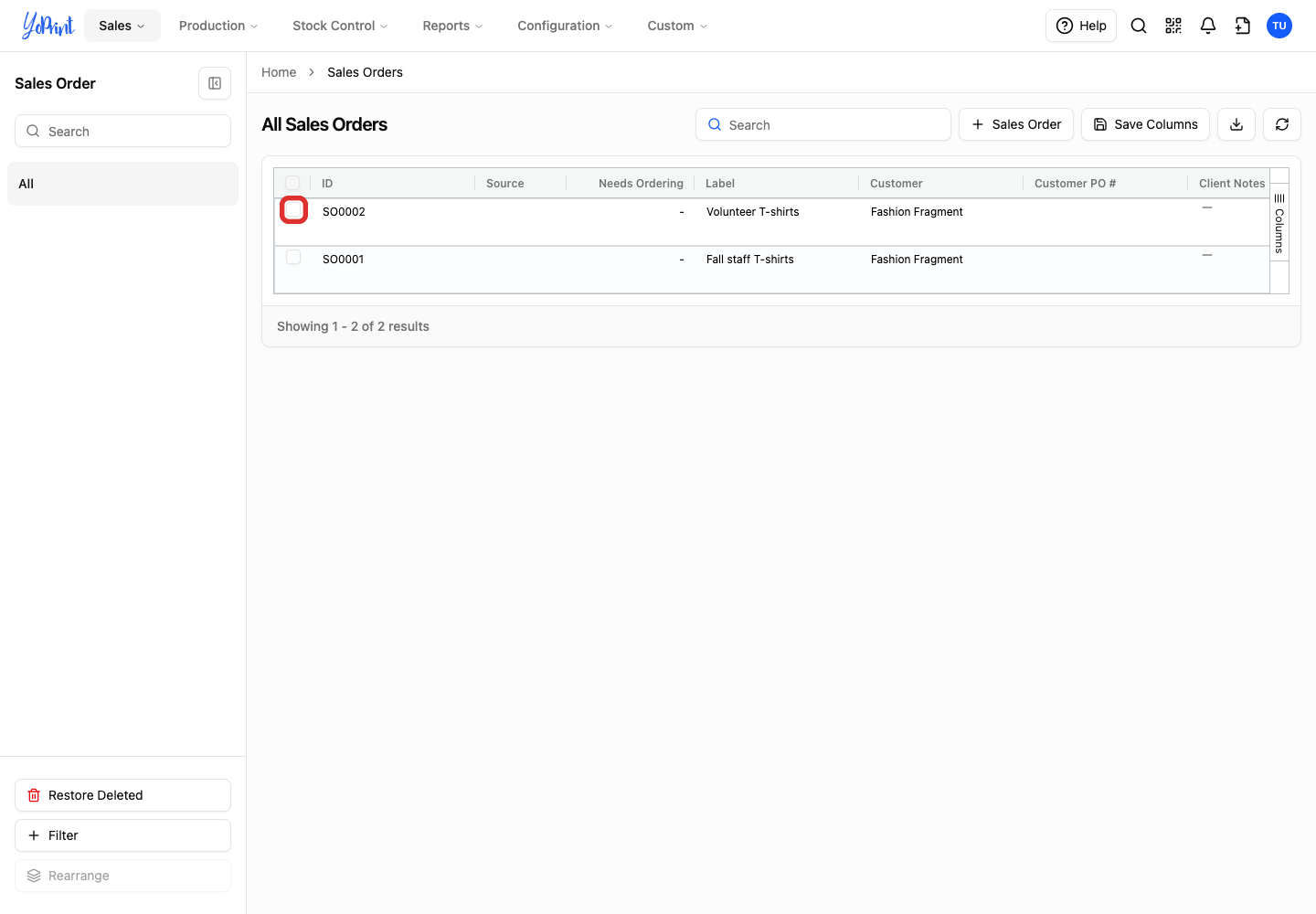
Task: Expand the Stock Control menu
Action: coord(340,26)
